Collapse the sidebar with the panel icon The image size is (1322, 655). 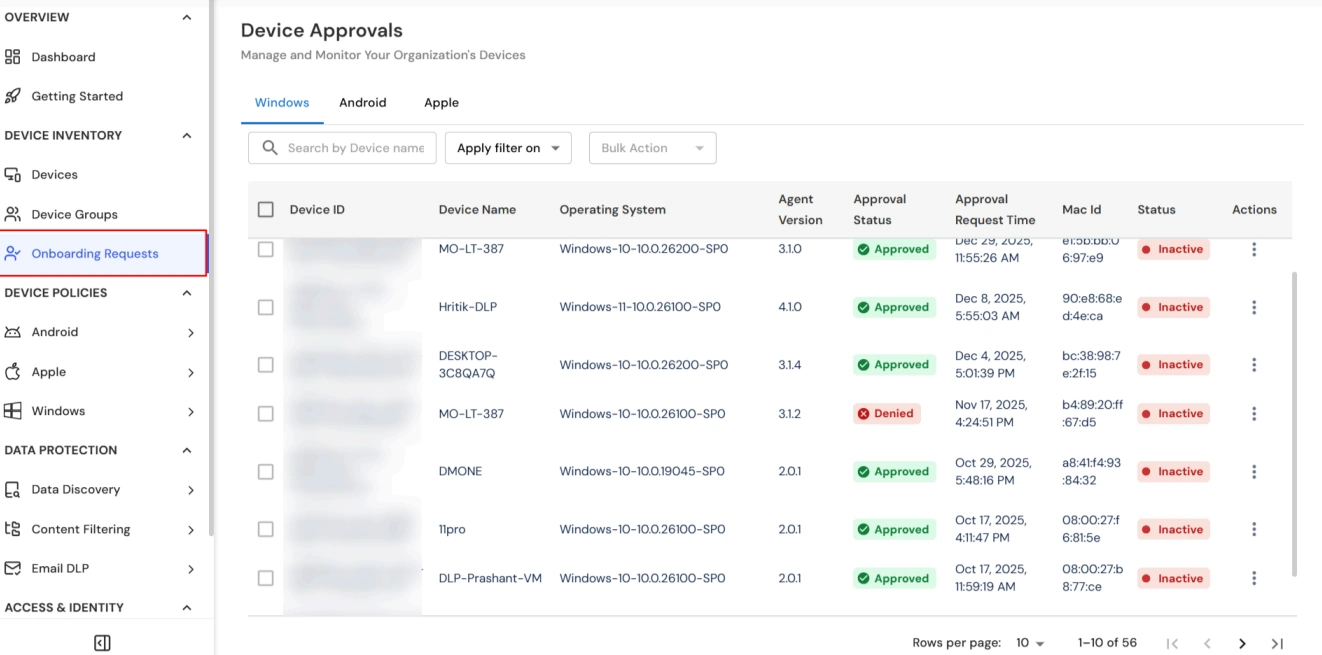click(x=102, y=643)
